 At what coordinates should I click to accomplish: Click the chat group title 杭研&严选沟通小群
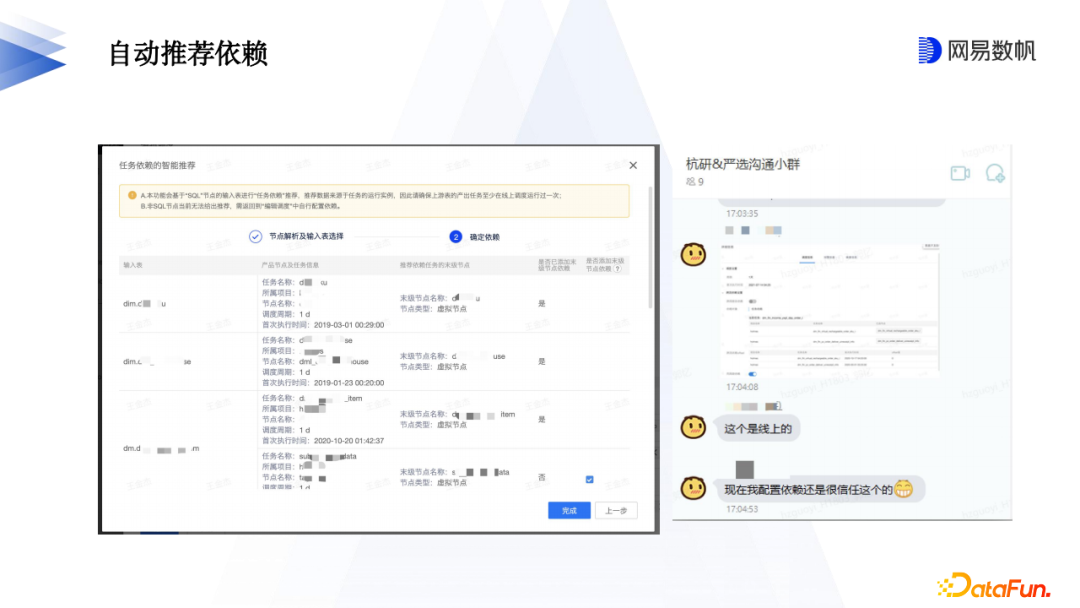[742, 164]
